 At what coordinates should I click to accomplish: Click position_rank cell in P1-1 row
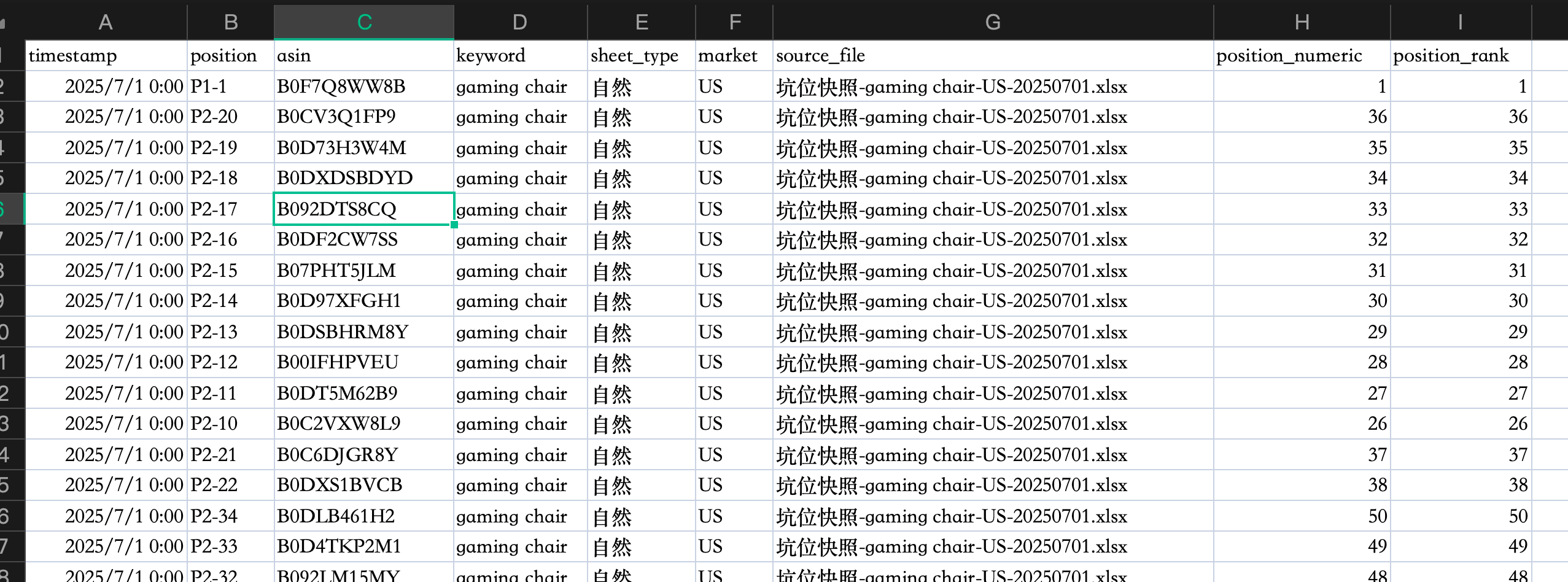[x=1461, y=86]
